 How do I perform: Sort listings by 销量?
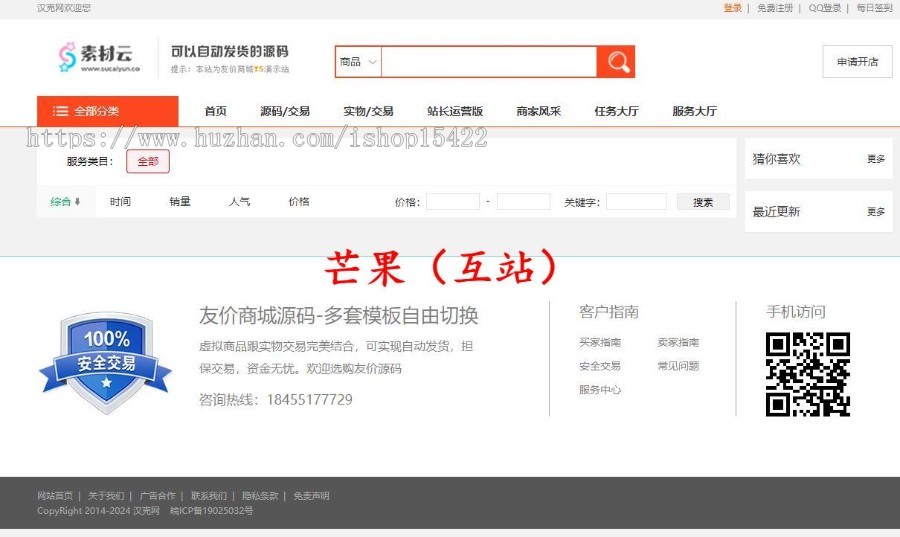point(180,202)
